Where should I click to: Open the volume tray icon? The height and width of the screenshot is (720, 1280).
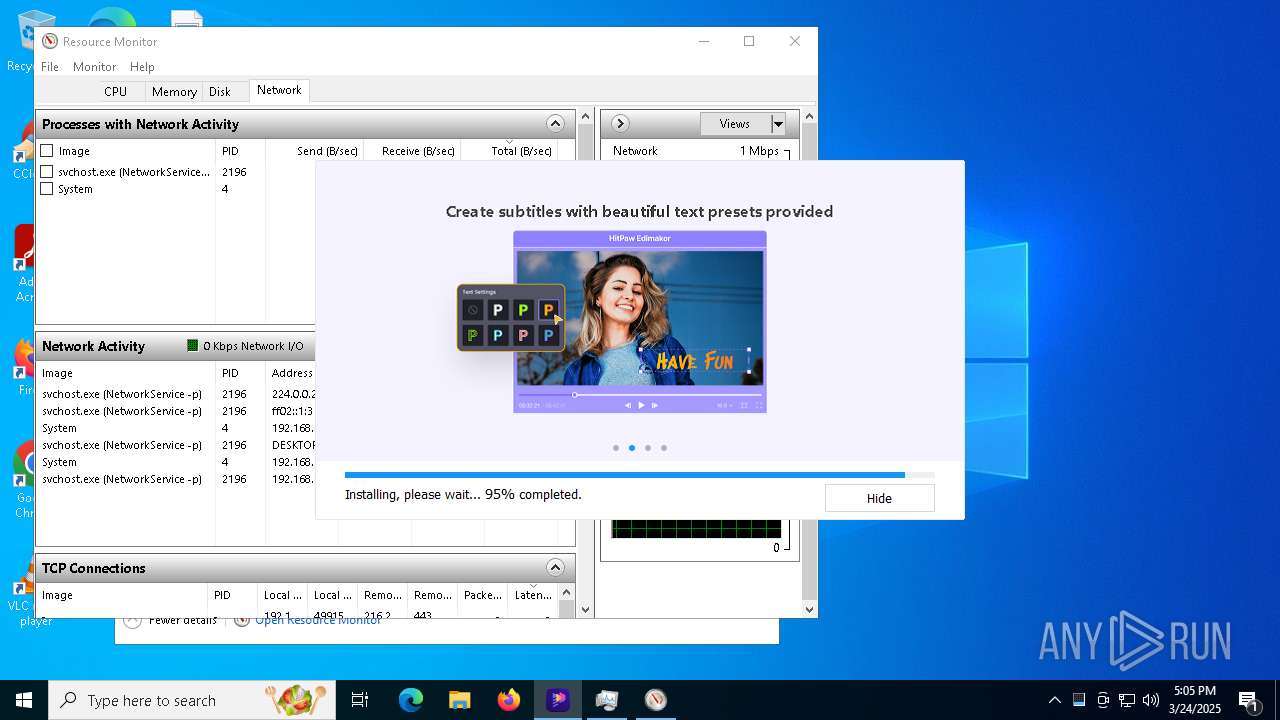[1151, 700]
